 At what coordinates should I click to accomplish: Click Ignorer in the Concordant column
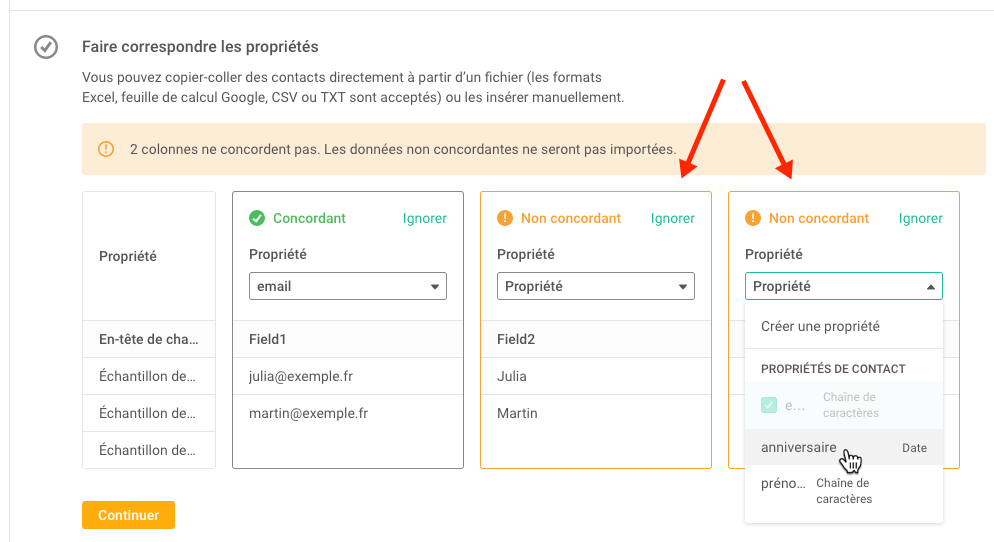425,218
